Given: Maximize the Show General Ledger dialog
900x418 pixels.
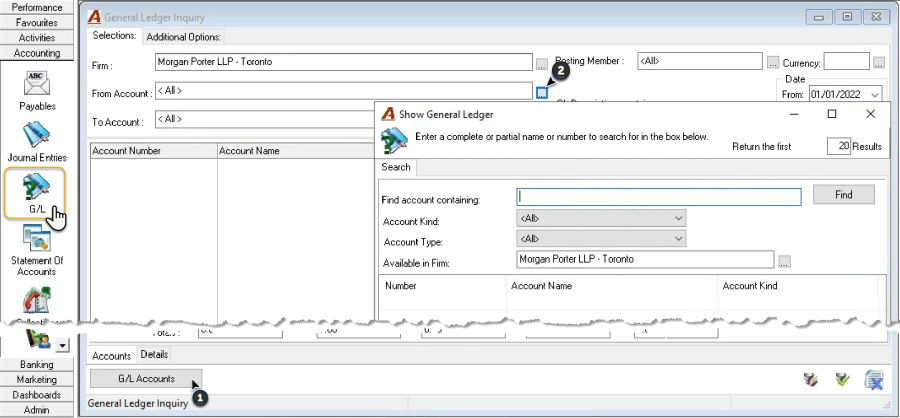Looking at the screenshot, I should (x=832, y=114).
